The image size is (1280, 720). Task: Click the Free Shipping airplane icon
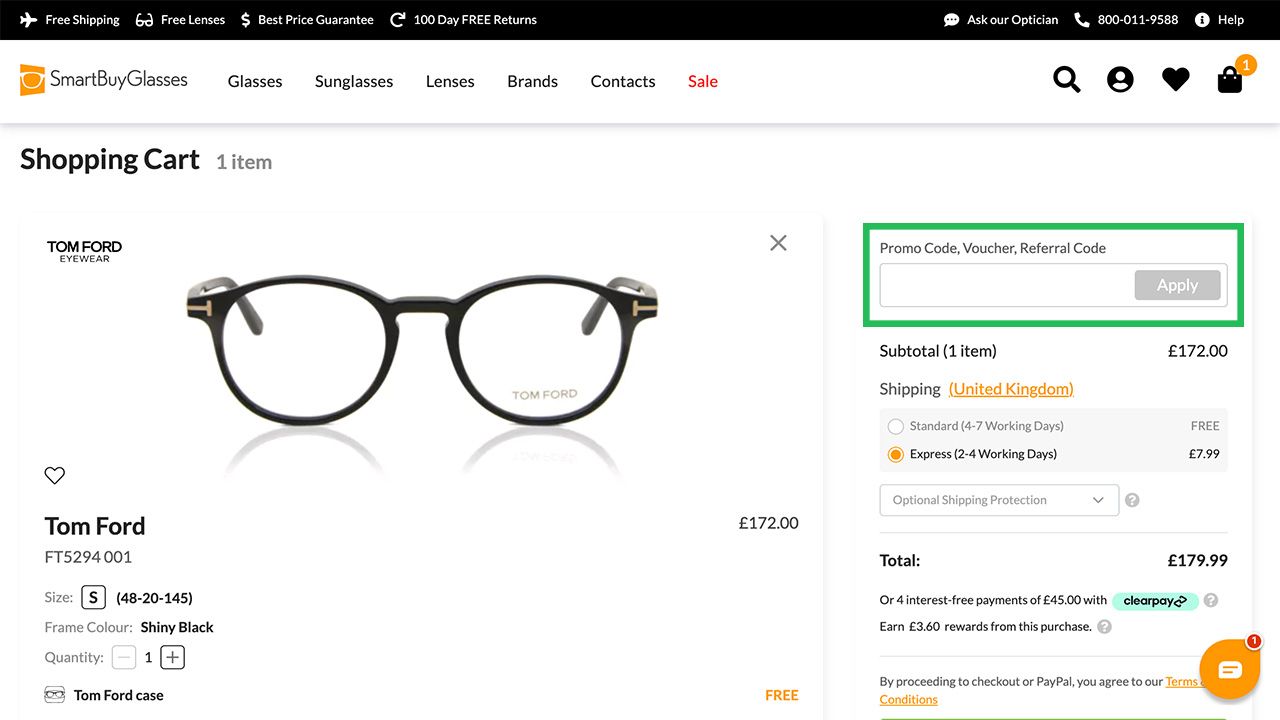pos(29,20)
